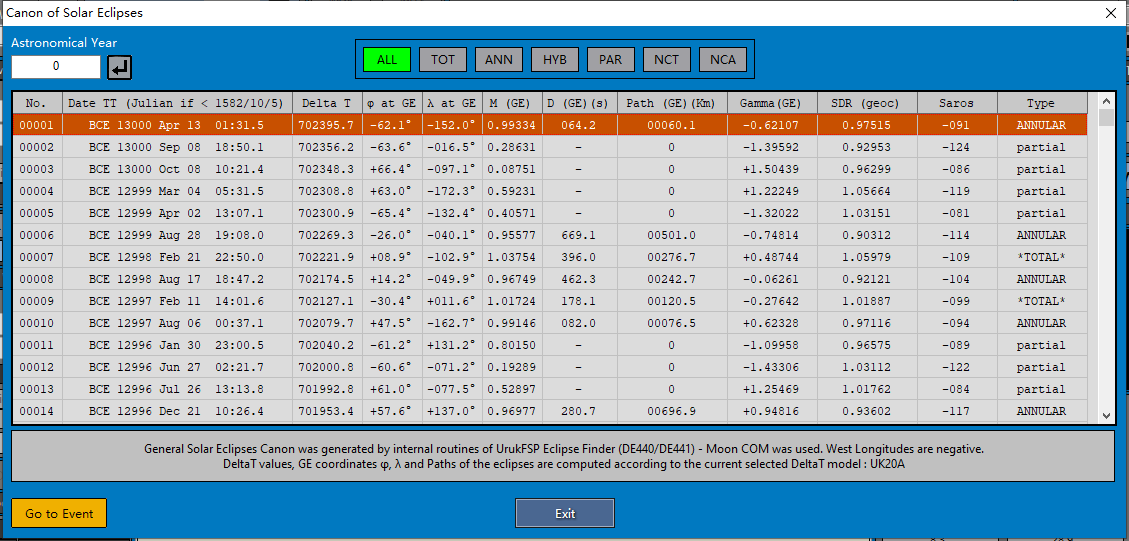Click the 'M (GE)' column header

tap(513, 103)
